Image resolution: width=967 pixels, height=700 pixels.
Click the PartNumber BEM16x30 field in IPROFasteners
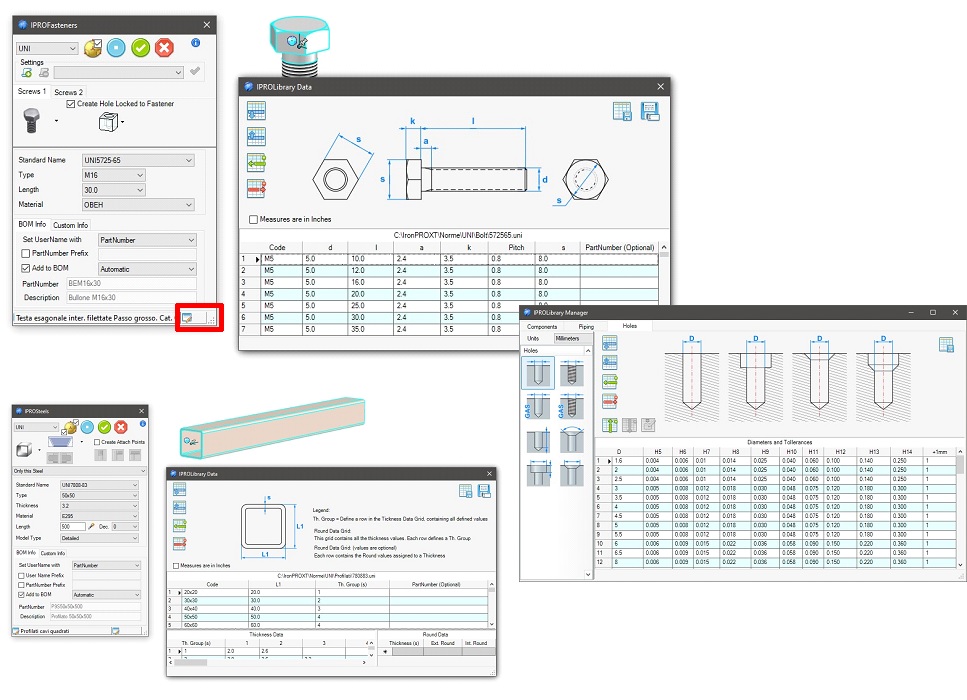[131, 284]
